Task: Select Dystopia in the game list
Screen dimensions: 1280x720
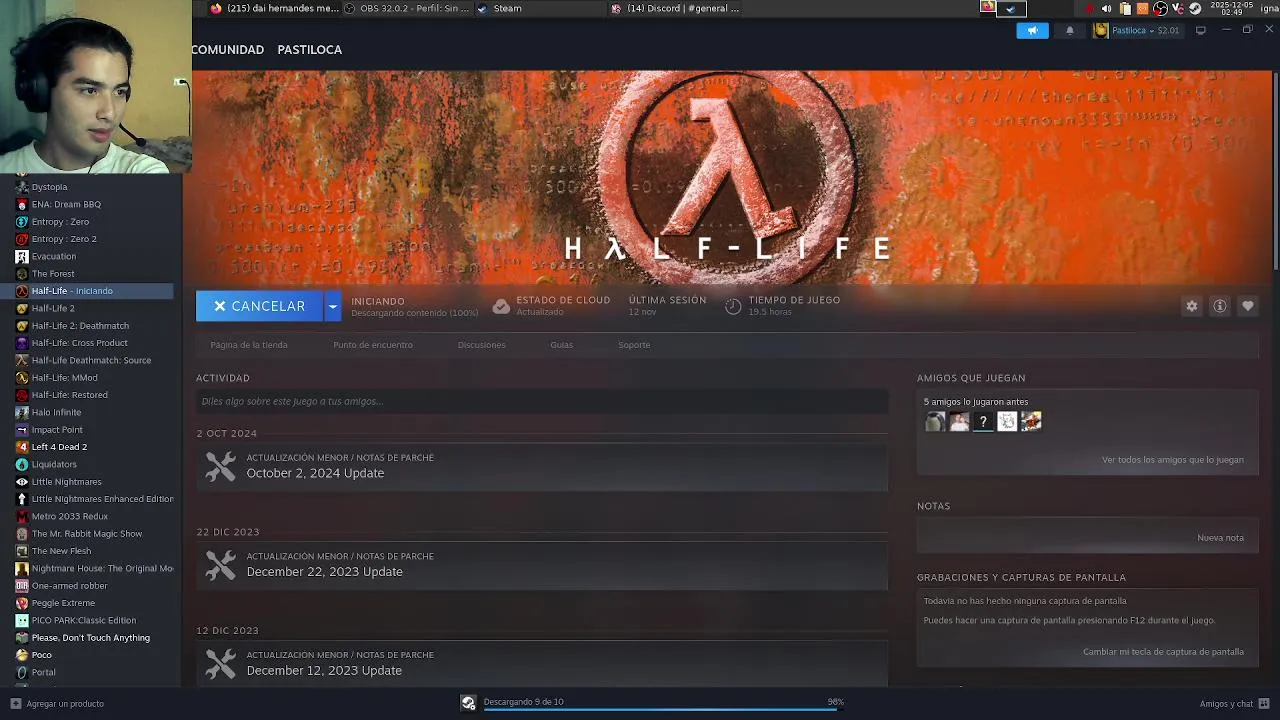Action: coord(94,187)
